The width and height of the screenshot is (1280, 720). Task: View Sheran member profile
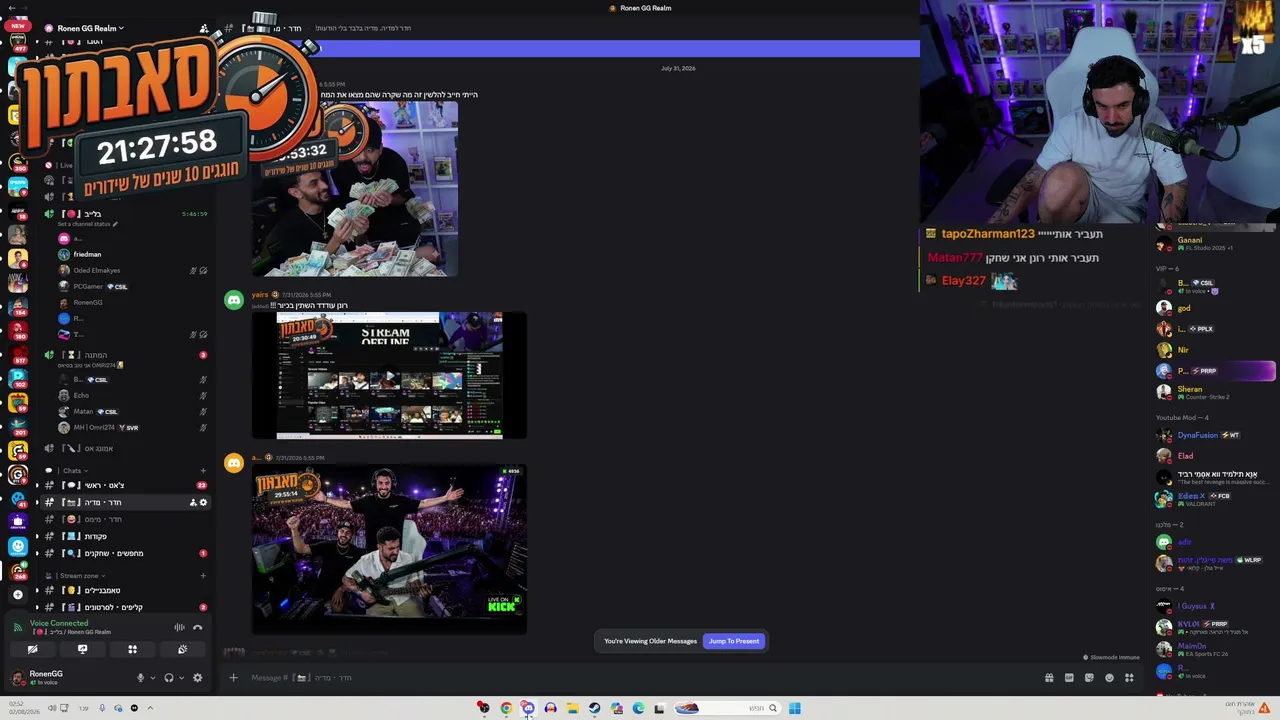1190,392
